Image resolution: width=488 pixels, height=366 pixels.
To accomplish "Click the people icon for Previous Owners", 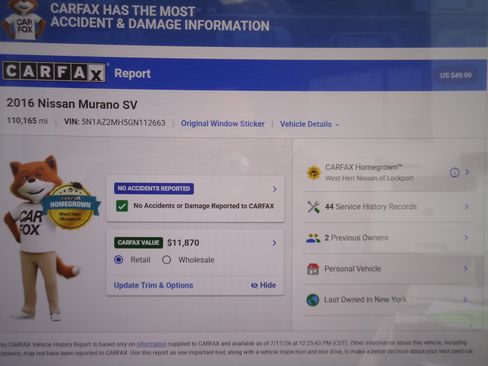I will coord(313,238).
